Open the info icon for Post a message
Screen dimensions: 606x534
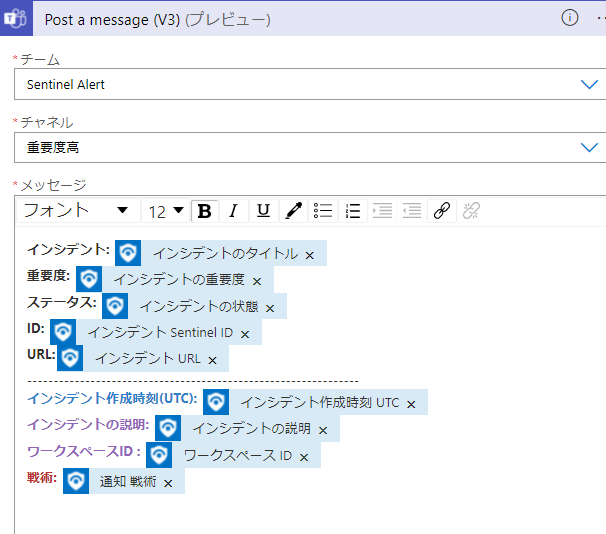tap(570, 18)
